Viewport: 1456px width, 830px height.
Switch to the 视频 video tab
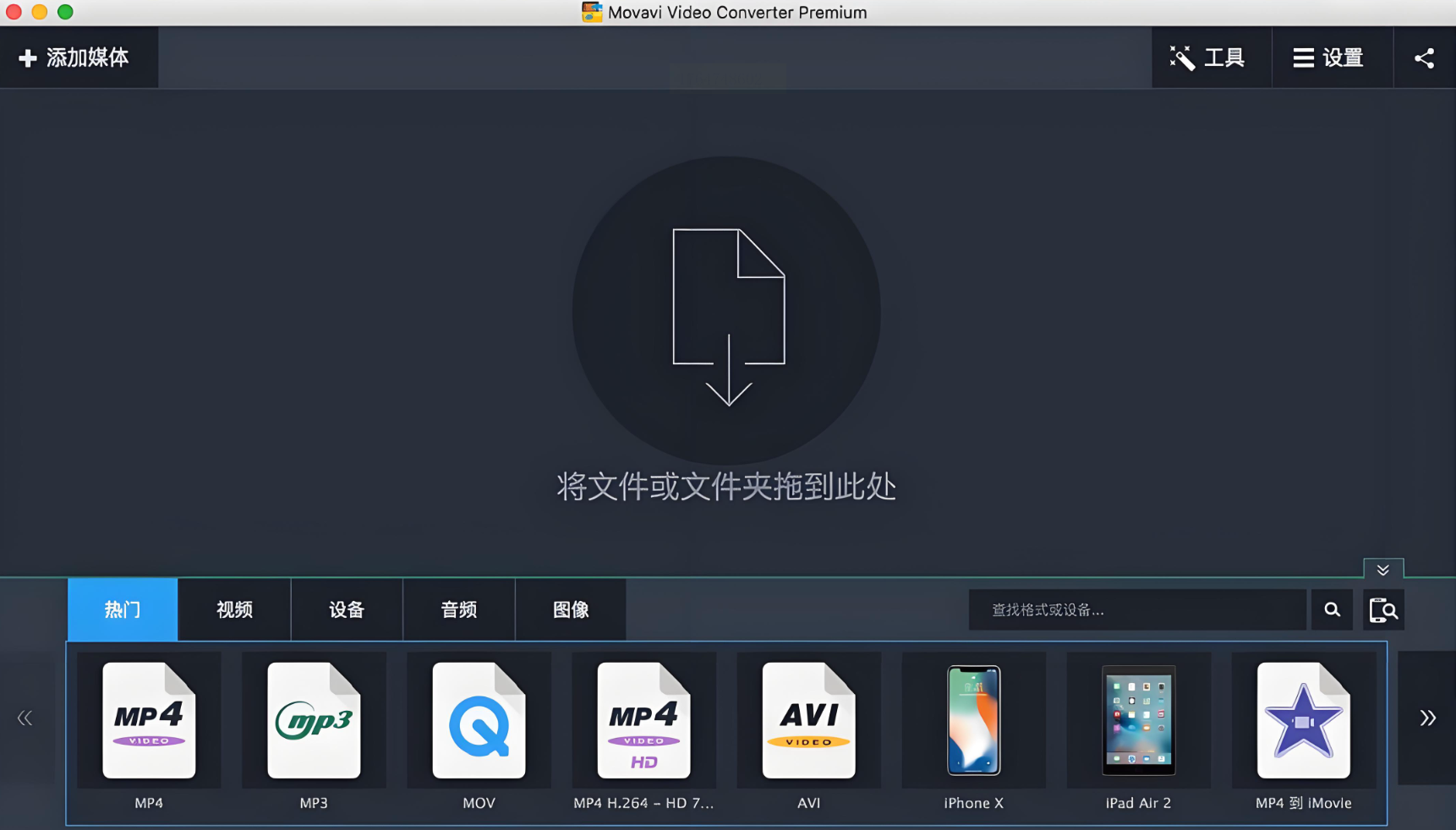tap(234, 609)
